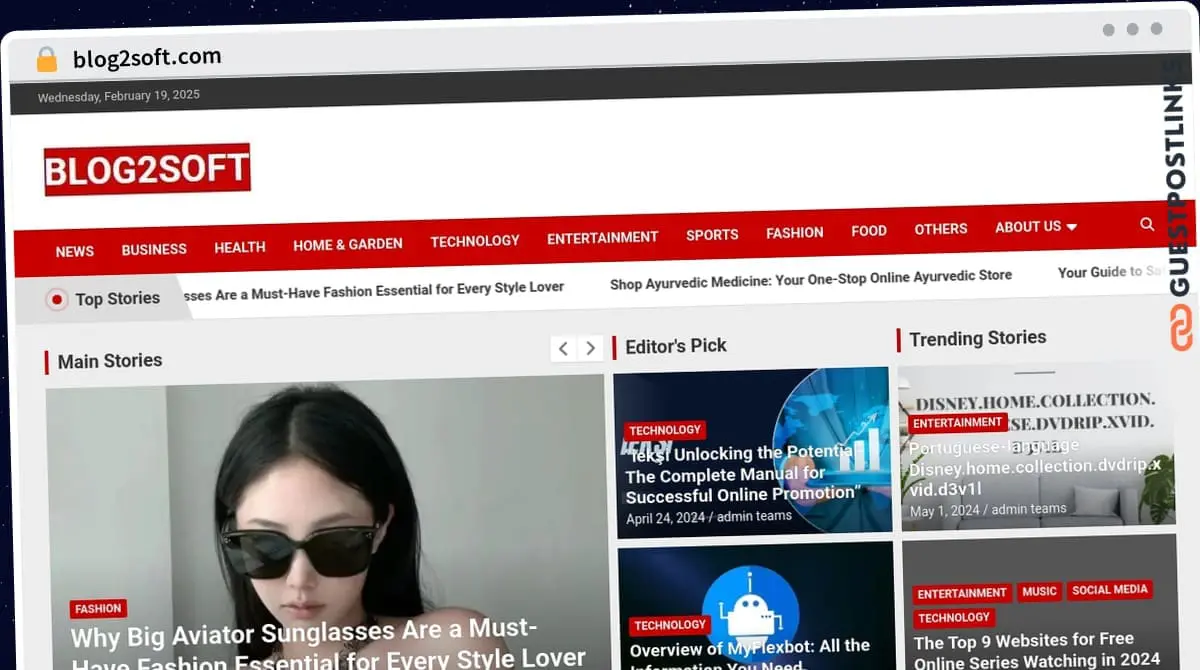The width and height of the screenshot is (1200, 670).
Task: Click the Editor's Pick heading
Action: point(676,346)
